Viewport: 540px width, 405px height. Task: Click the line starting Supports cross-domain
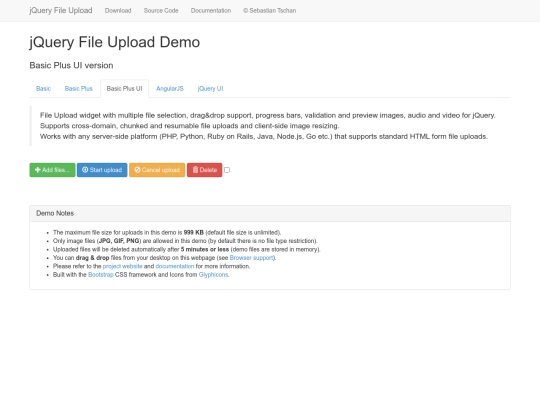click(x=189, y=126)
